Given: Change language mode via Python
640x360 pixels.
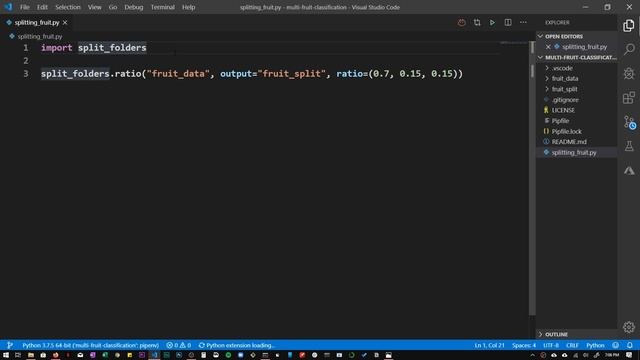Looking at the screenshot, I should pyautogui.click(x=595, y=345).
